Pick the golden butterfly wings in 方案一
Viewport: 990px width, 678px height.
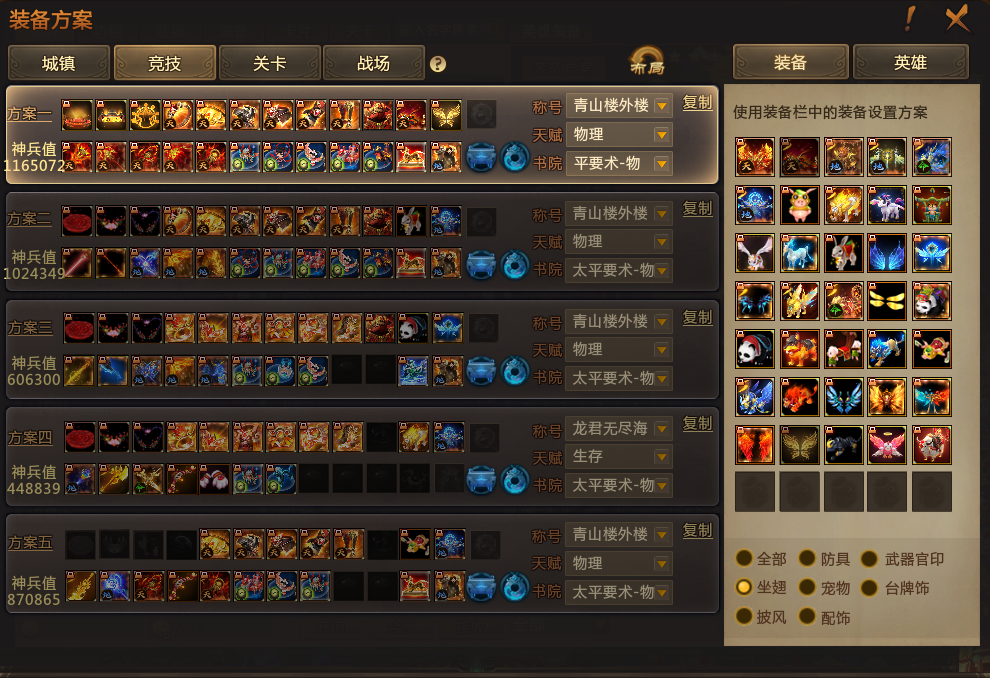click(446, 115)
